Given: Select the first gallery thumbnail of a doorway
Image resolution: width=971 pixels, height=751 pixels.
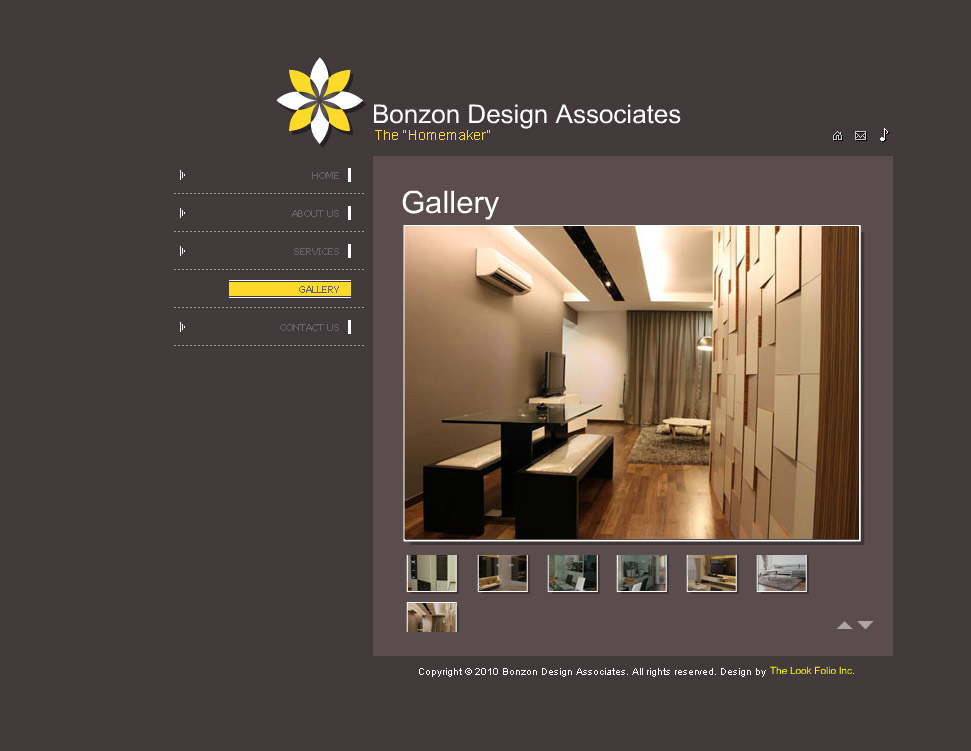Looking at the screenshot, I should click(x=432, y=573).
